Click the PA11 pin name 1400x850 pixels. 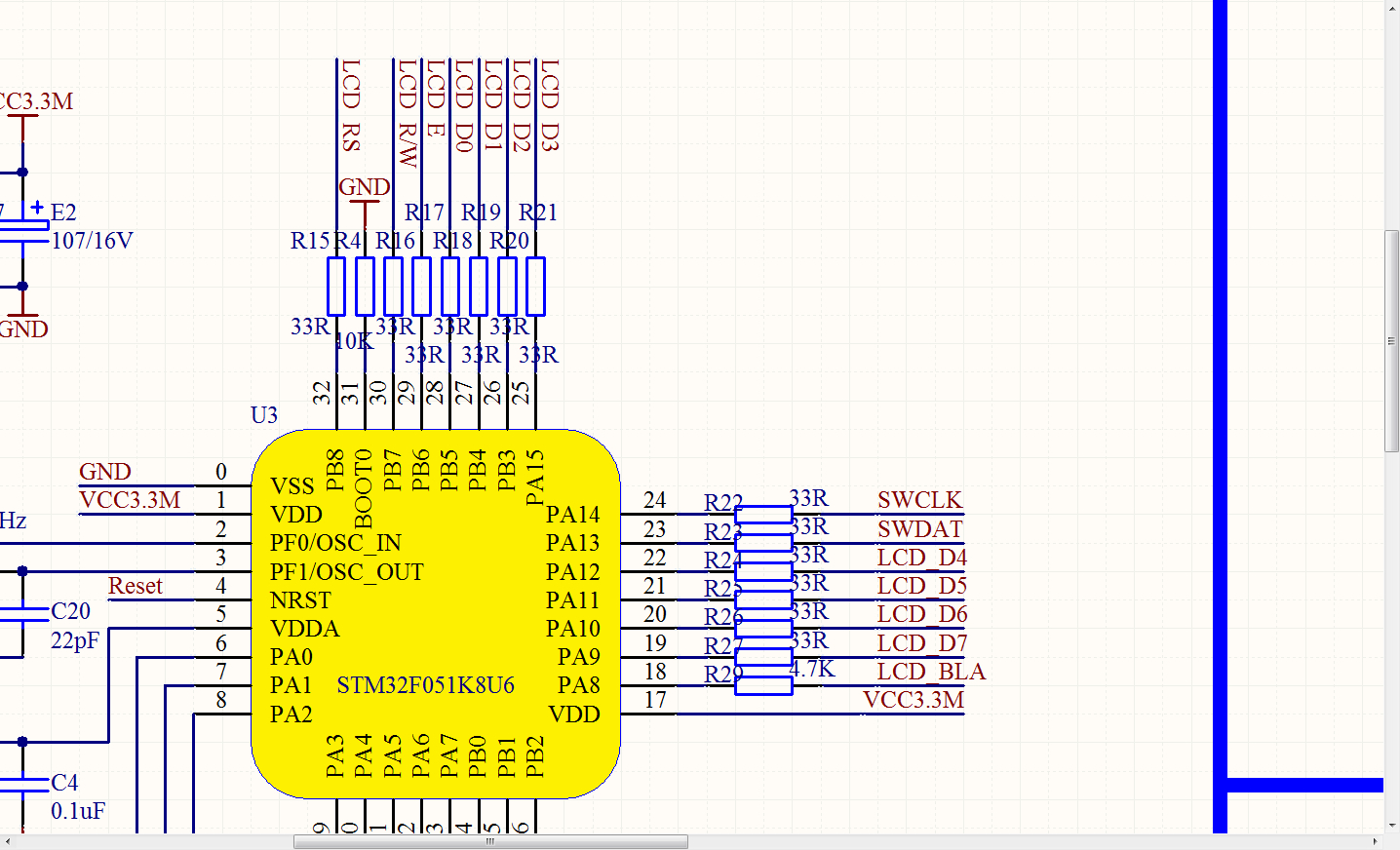coord(573,600)
